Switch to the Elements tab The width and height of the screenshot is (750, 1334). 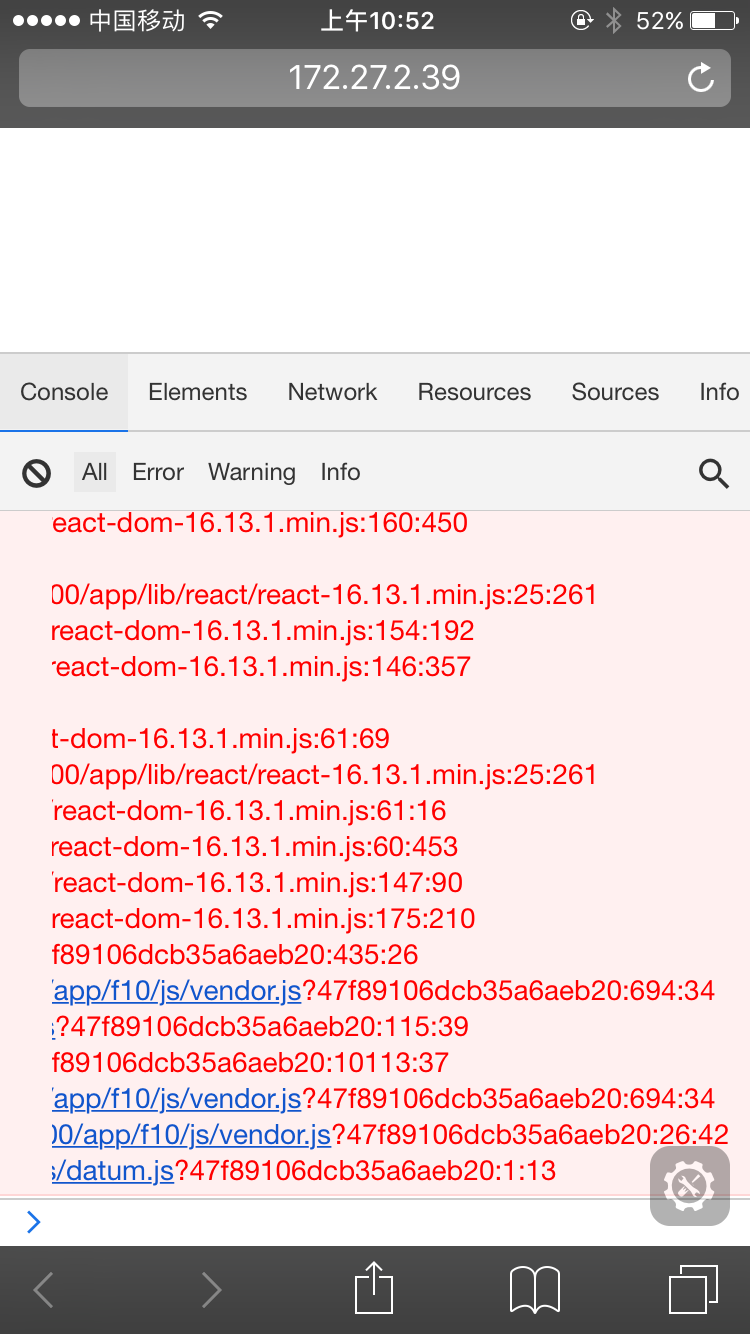click(197, 392)
